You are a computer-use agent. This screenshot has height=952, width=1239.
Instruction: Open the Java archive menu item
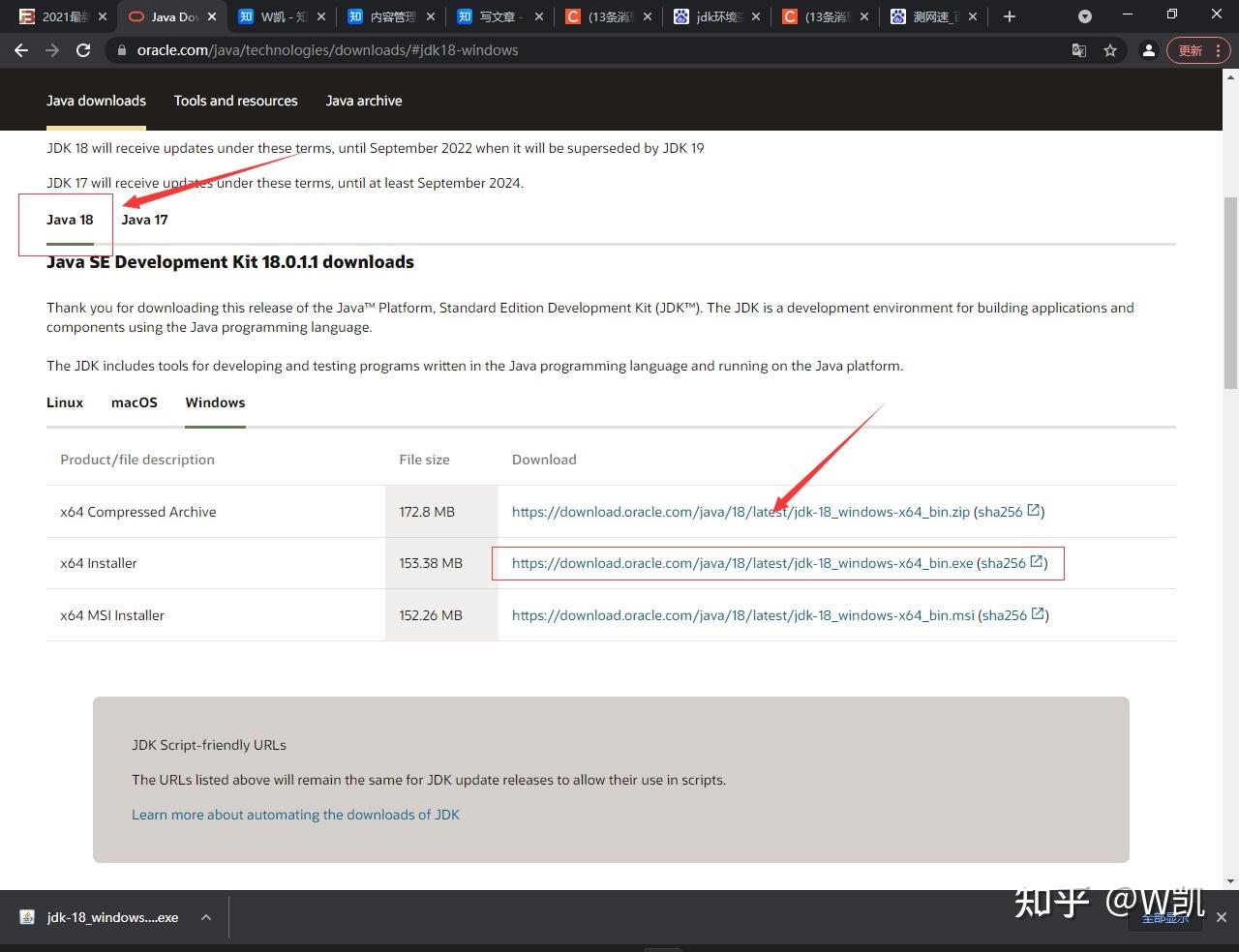point(364,101)
